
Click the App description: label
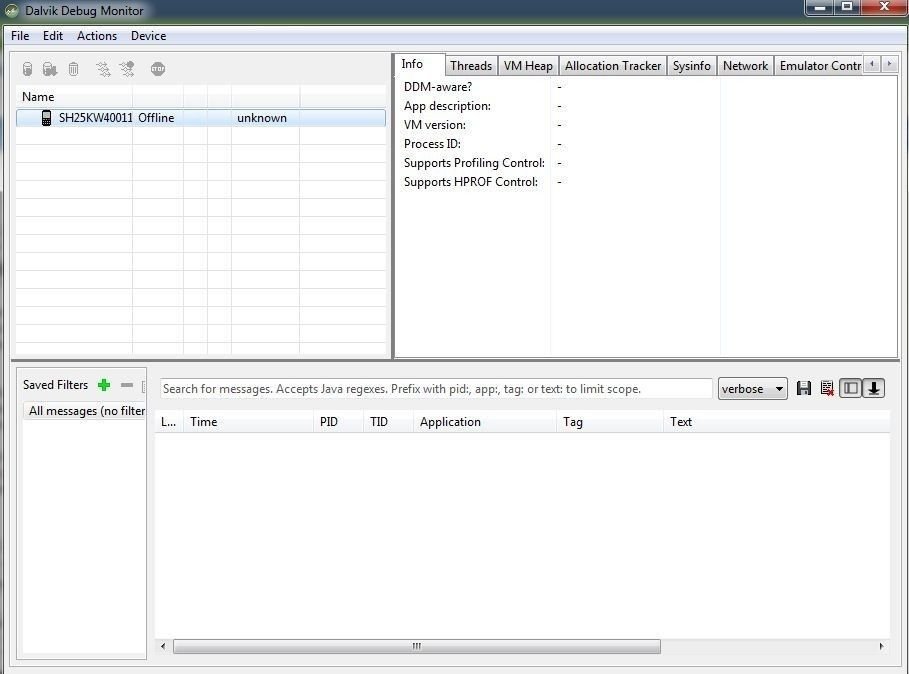tap(447, 106)
